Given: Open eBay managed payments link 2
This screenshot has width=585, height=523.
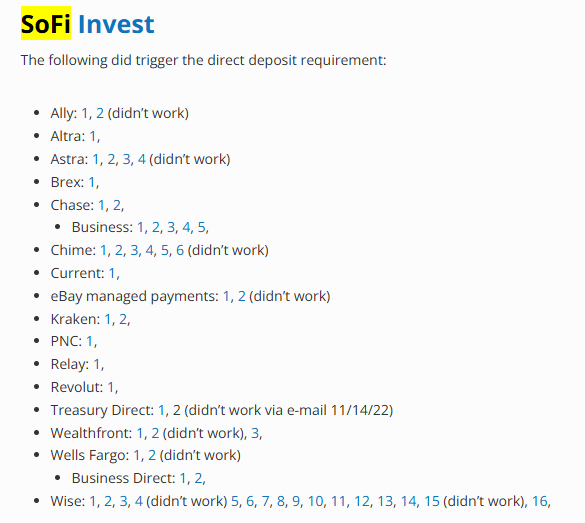Looking at the screenshot, I should click(x=242, y=296).
